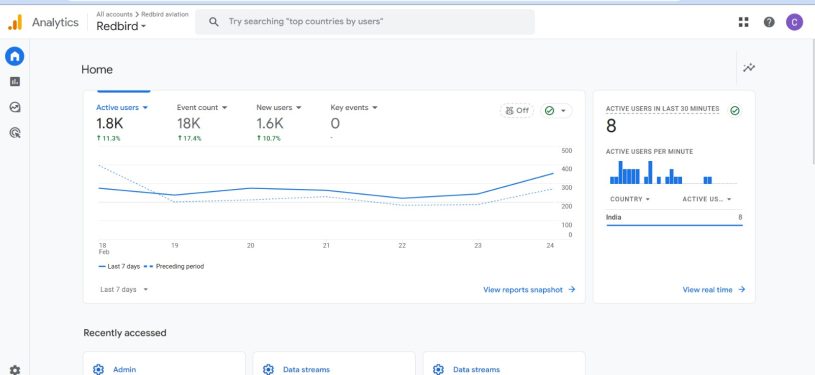Open the Redbird property selector
Viewport: 815px width, 375px height.
coord(121,26)
